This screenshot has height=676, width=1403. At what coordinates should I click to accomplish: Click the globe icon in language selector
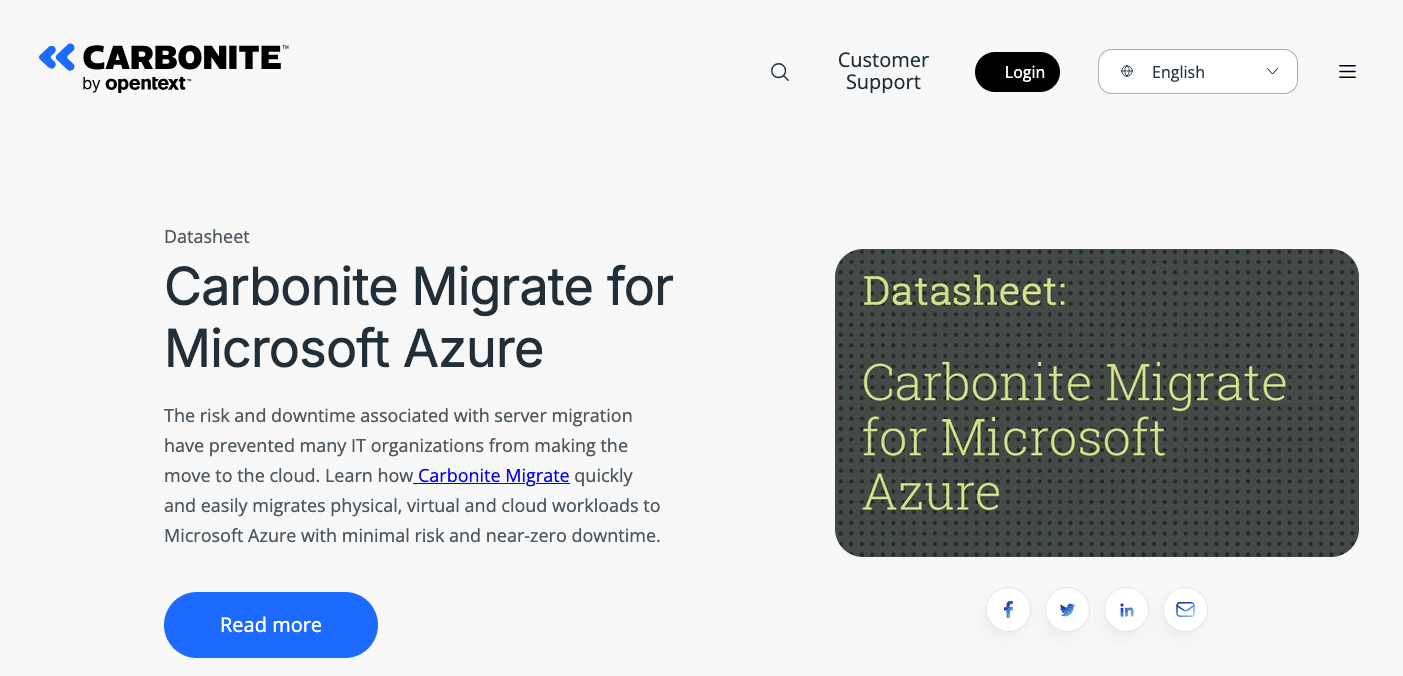[1127, 72]
